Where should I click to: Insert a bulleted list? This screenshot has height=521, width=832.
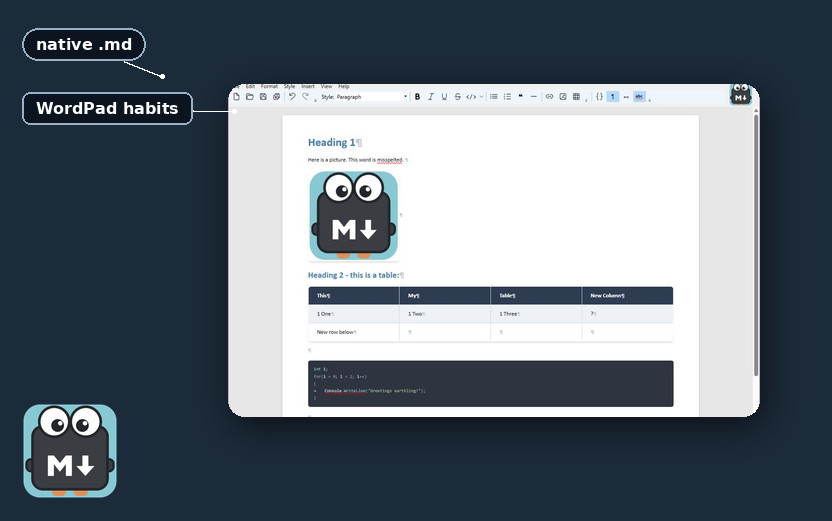pyautogui.click(x=493, y=97)
